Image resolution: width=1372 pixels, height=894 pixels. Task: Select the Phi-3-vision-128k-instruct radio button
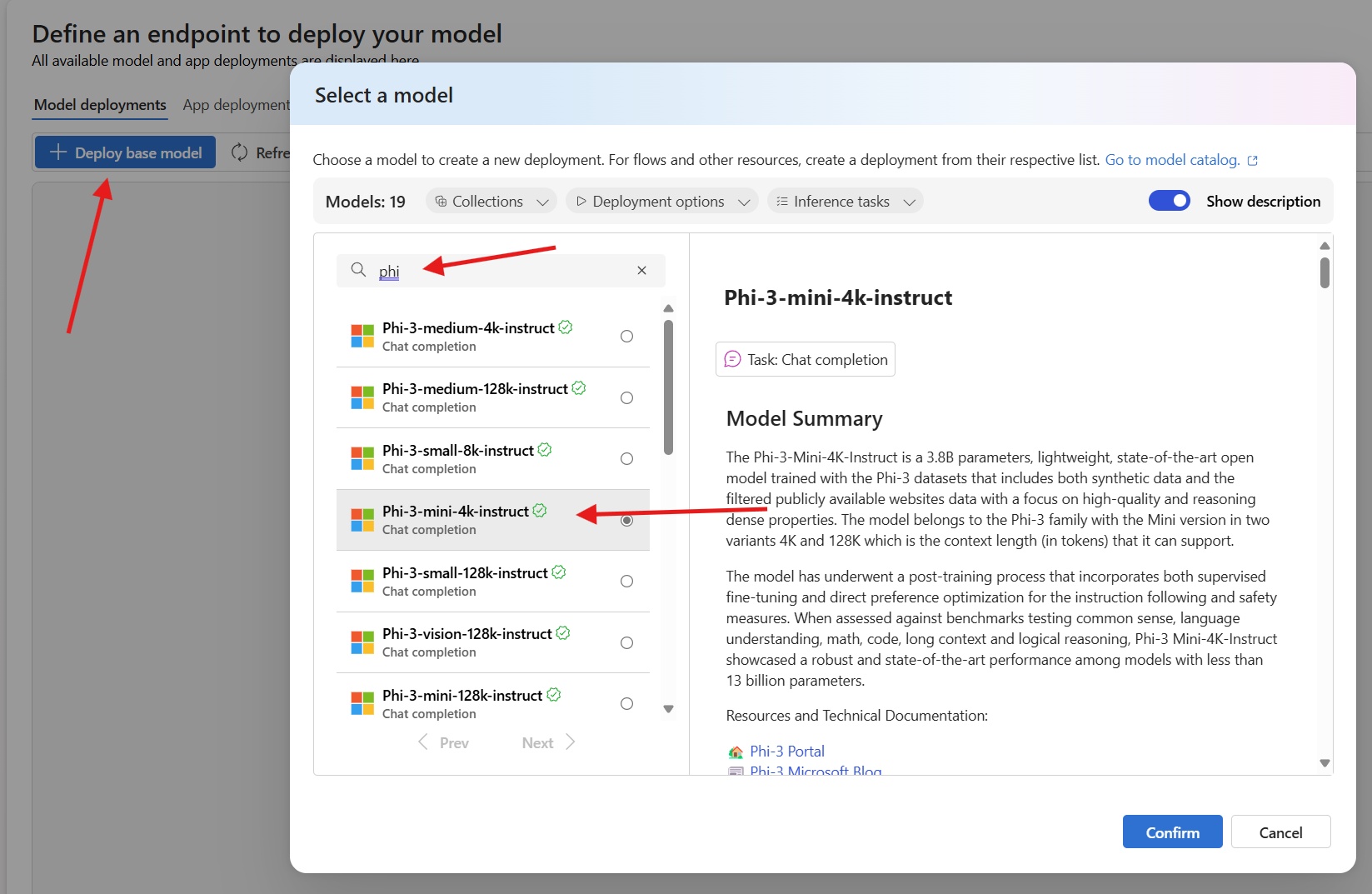626,642
